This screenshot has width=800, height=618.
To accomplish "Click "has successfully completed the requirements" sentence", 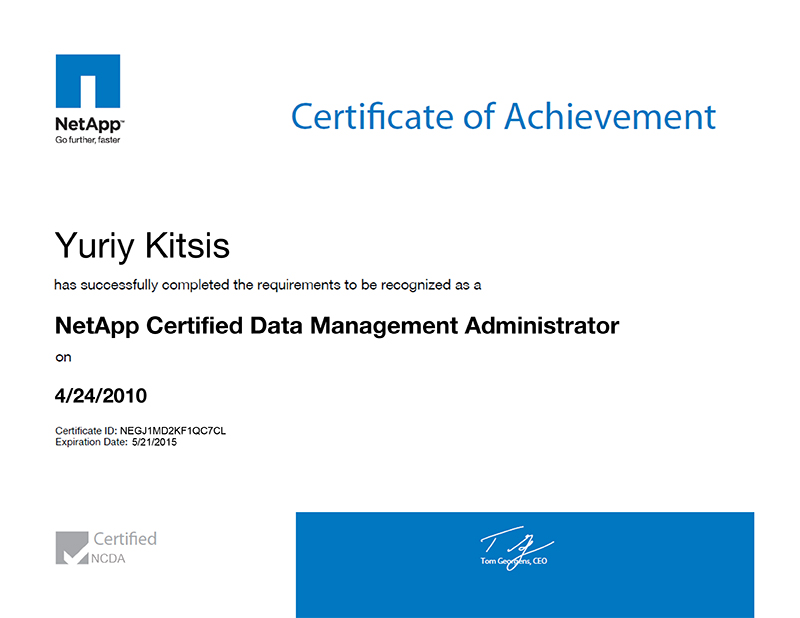I will pos(268,285).
